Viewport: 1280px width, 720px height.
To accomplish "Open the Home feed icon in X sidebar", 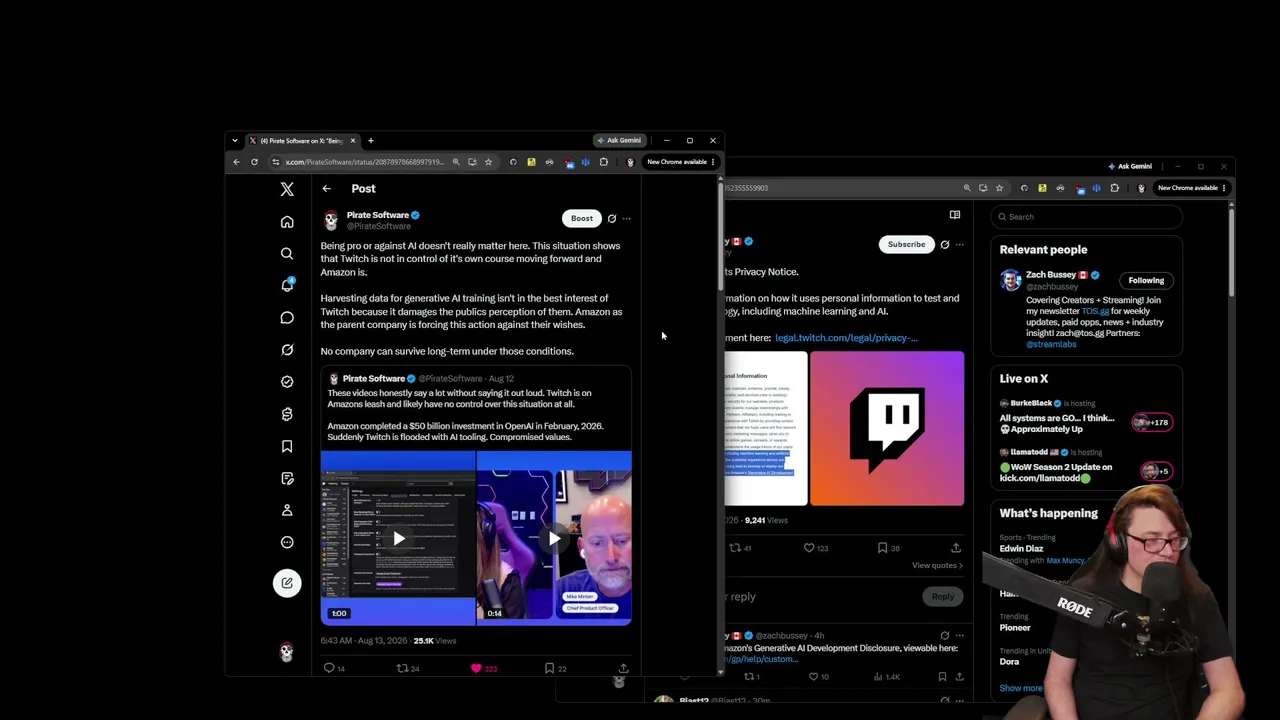I will coord(287,222).
